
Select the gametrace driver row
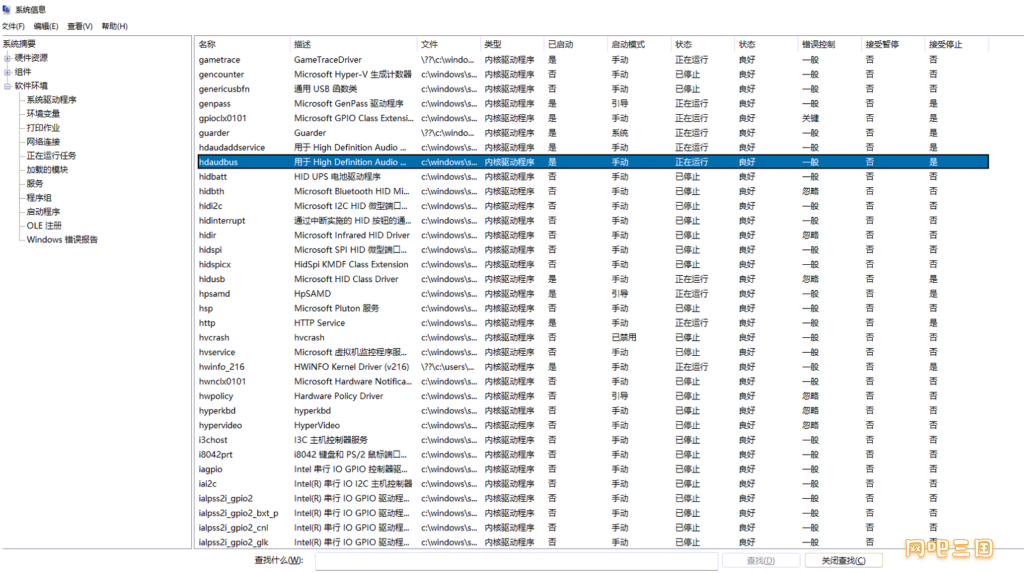[x=593, y=59]
